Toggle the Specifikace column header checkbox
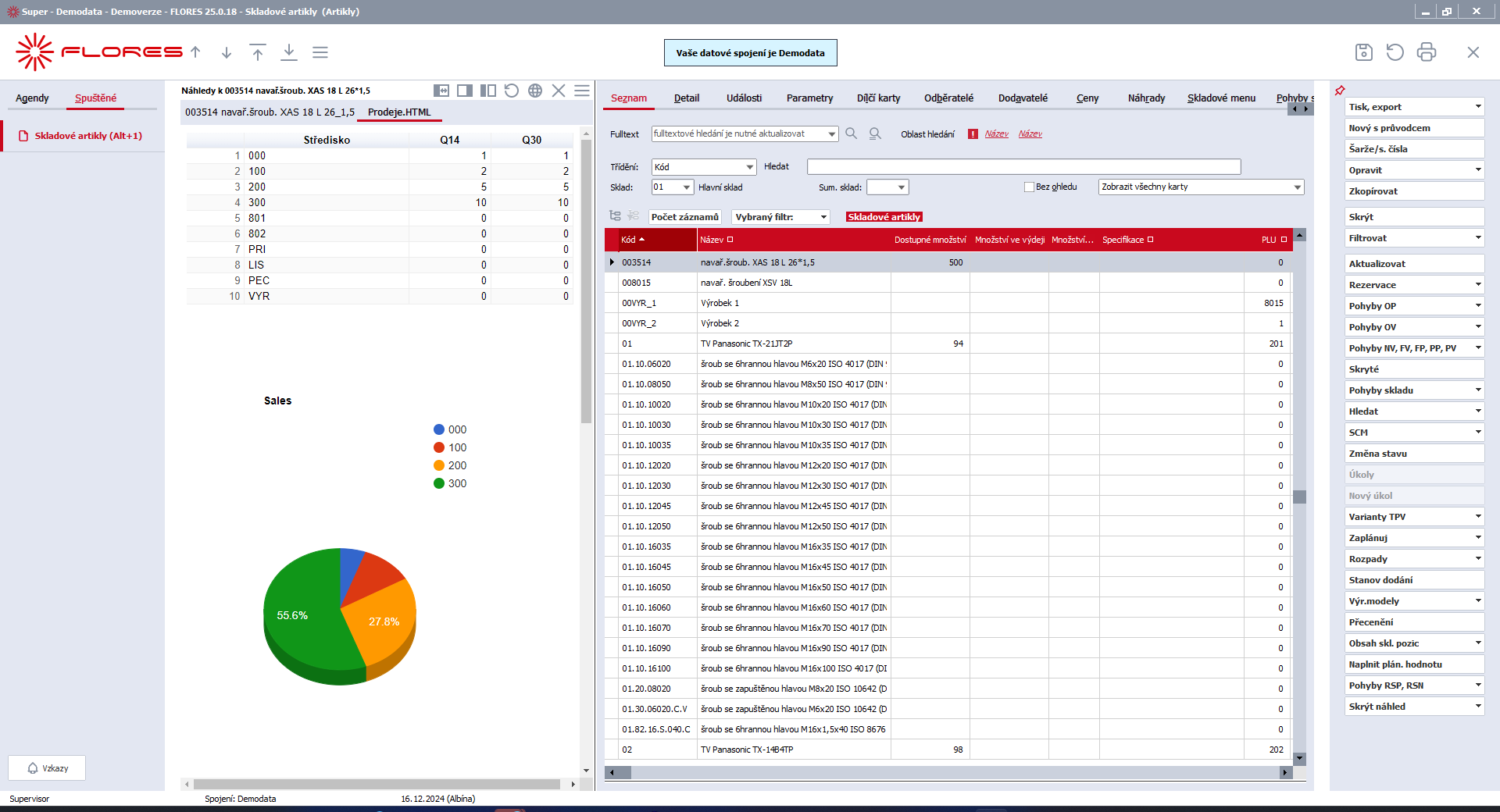 pos(1150,240)
